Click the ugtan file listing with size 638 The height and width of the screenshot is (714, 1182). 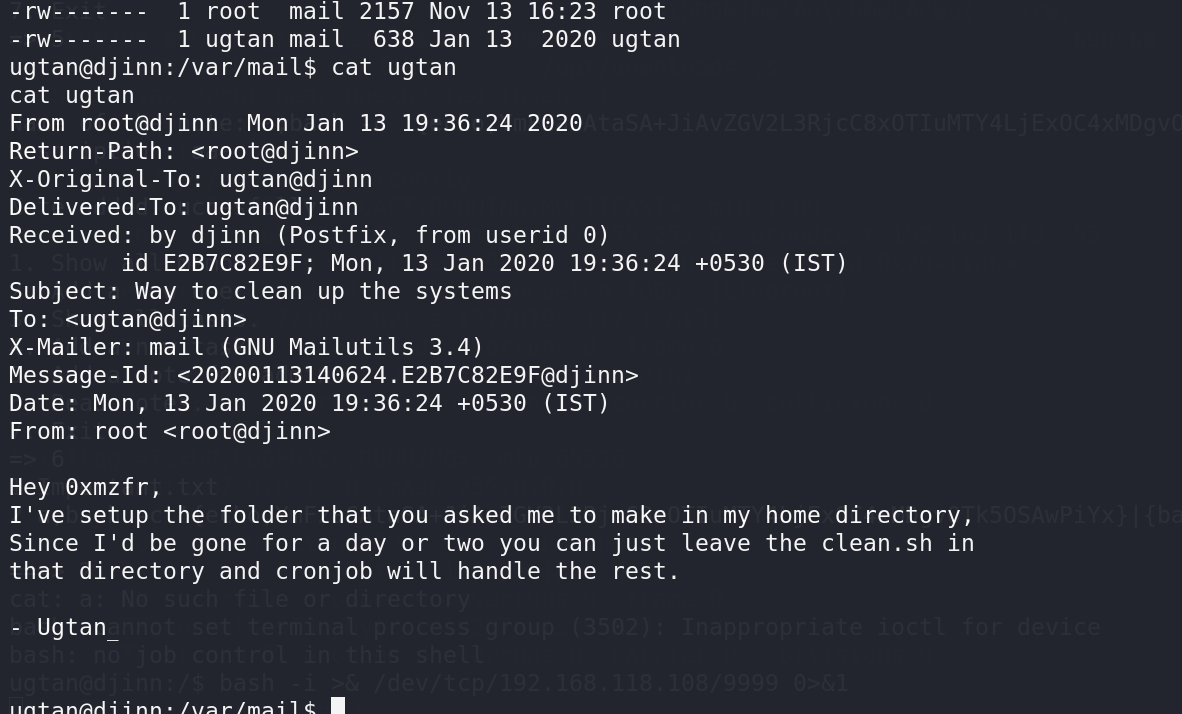(344, 39)
